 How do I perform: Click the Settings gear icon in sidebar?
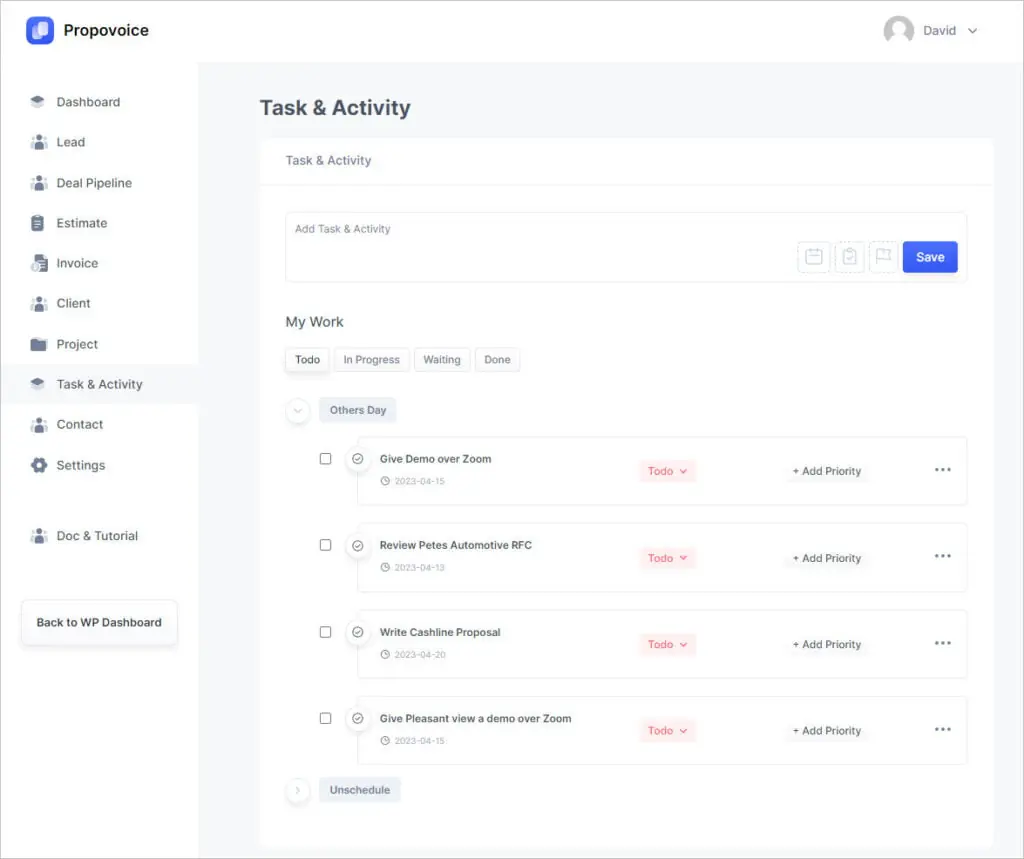(x=39, y=465)
